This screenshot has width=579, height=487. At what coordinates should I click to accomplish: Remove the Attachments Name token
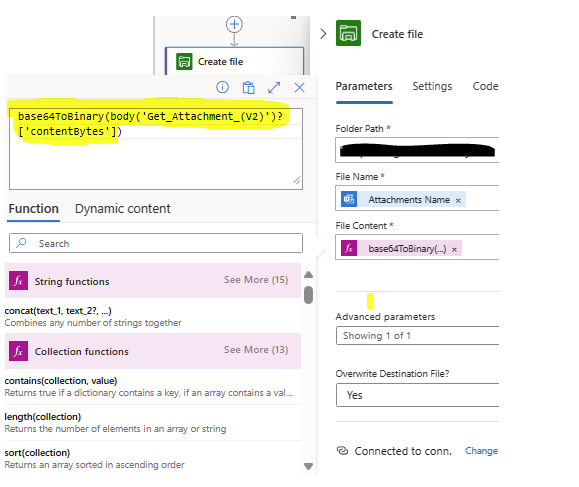click(458, 200)
